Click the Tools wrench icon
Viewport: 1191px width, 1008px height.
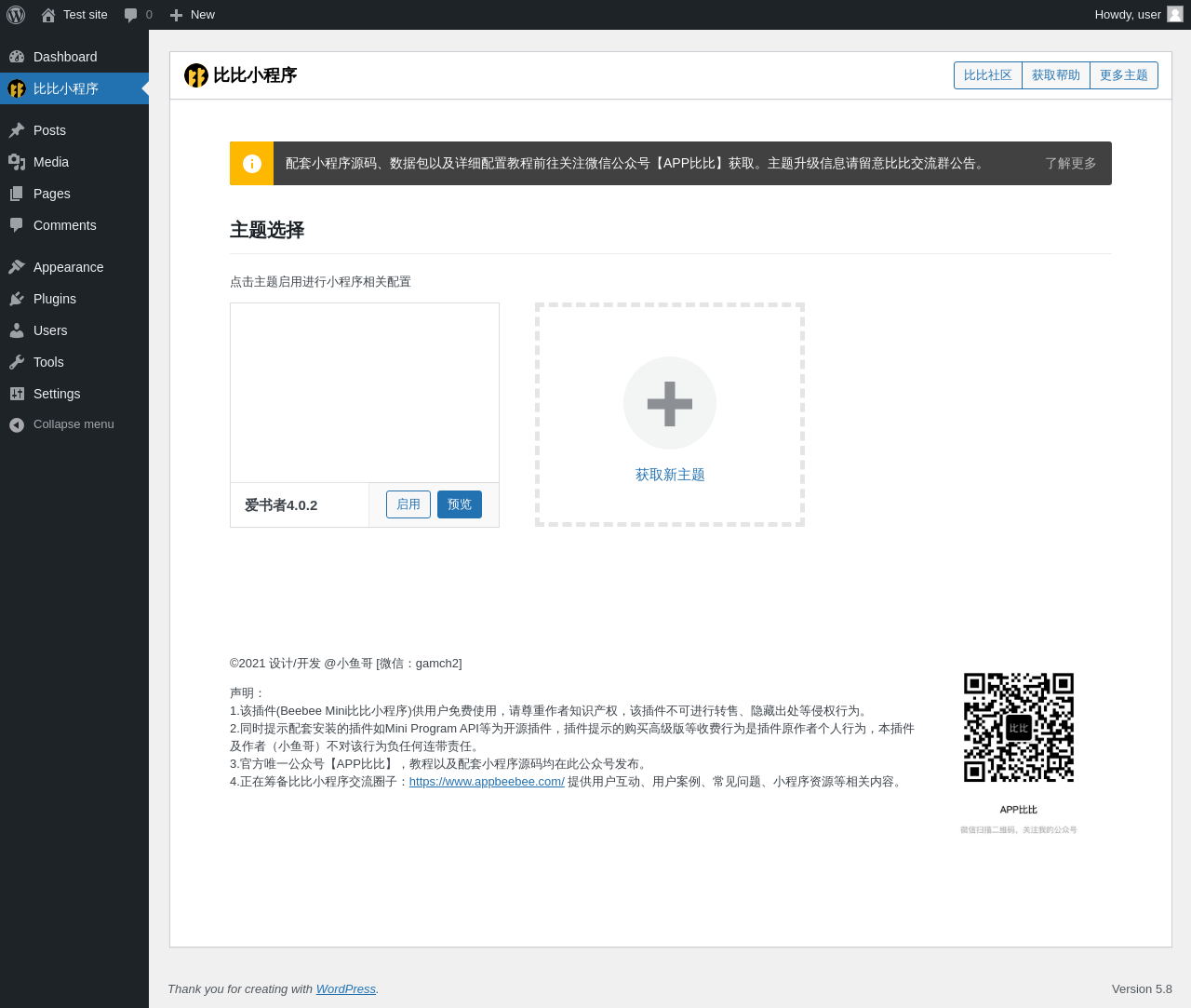point(17,362)
